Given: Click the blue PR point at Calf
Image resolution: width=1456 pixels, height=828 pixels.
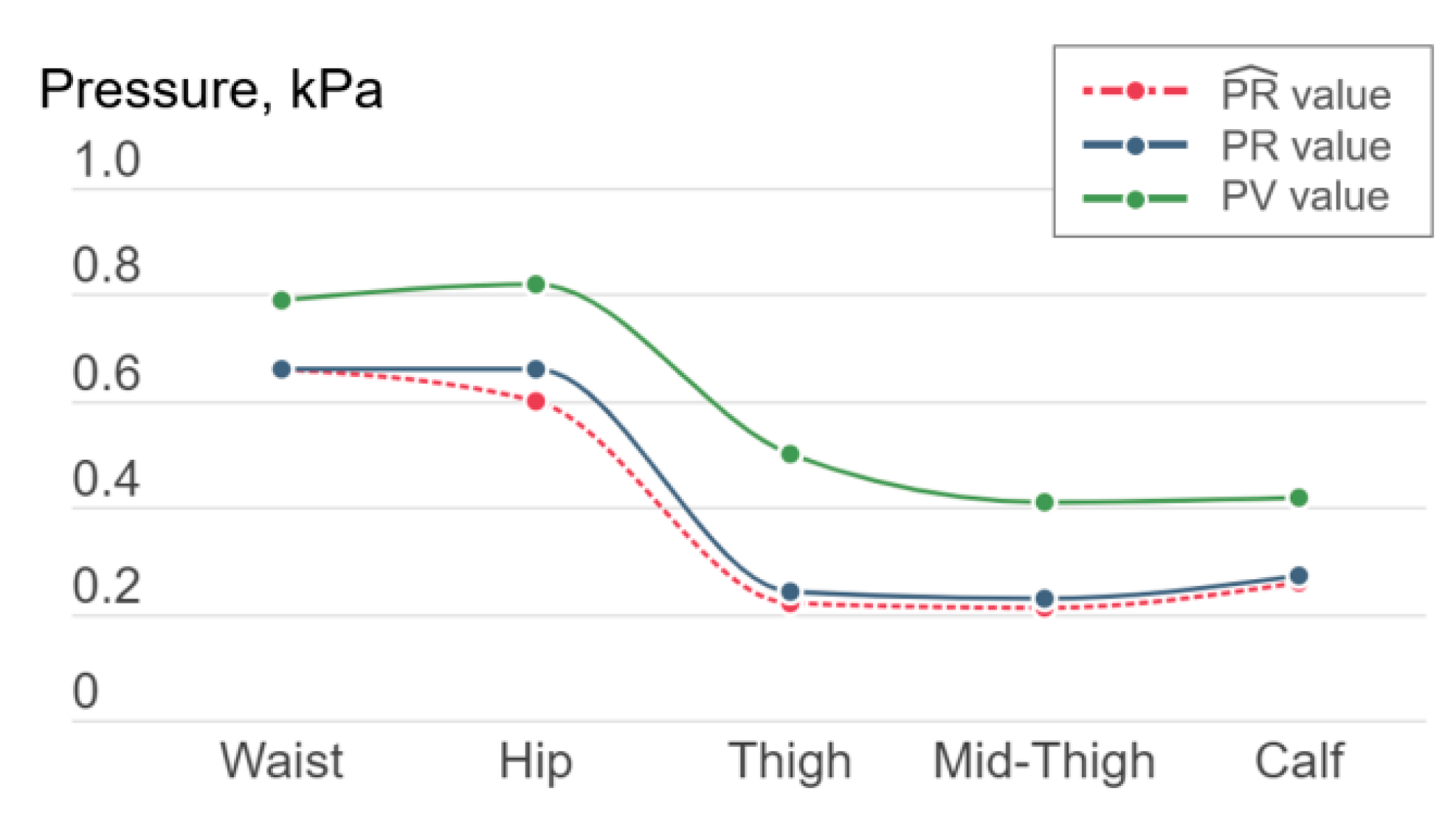Looking at the screenshot, I should tap(1300, 576).
